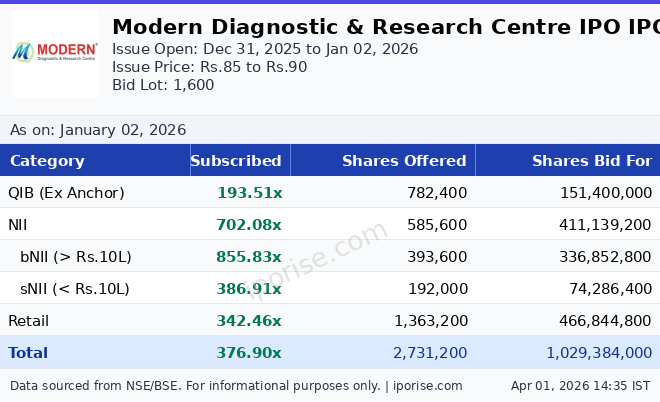Screen dimensions: 660x402
Task: Click the Issue Price text line
Action: (x=209, y=67)
